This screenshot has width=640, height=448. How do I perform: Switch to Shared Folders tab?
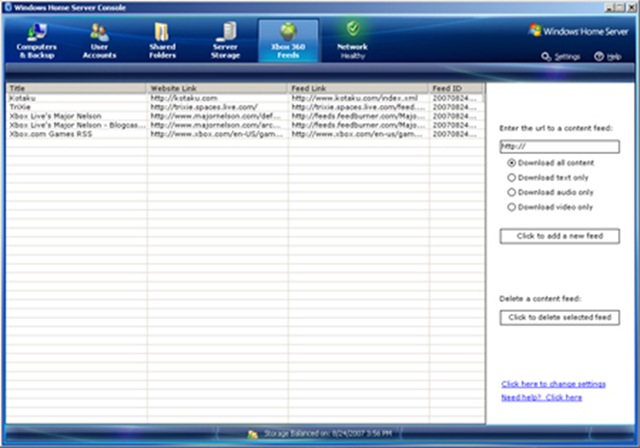[162, 41]
